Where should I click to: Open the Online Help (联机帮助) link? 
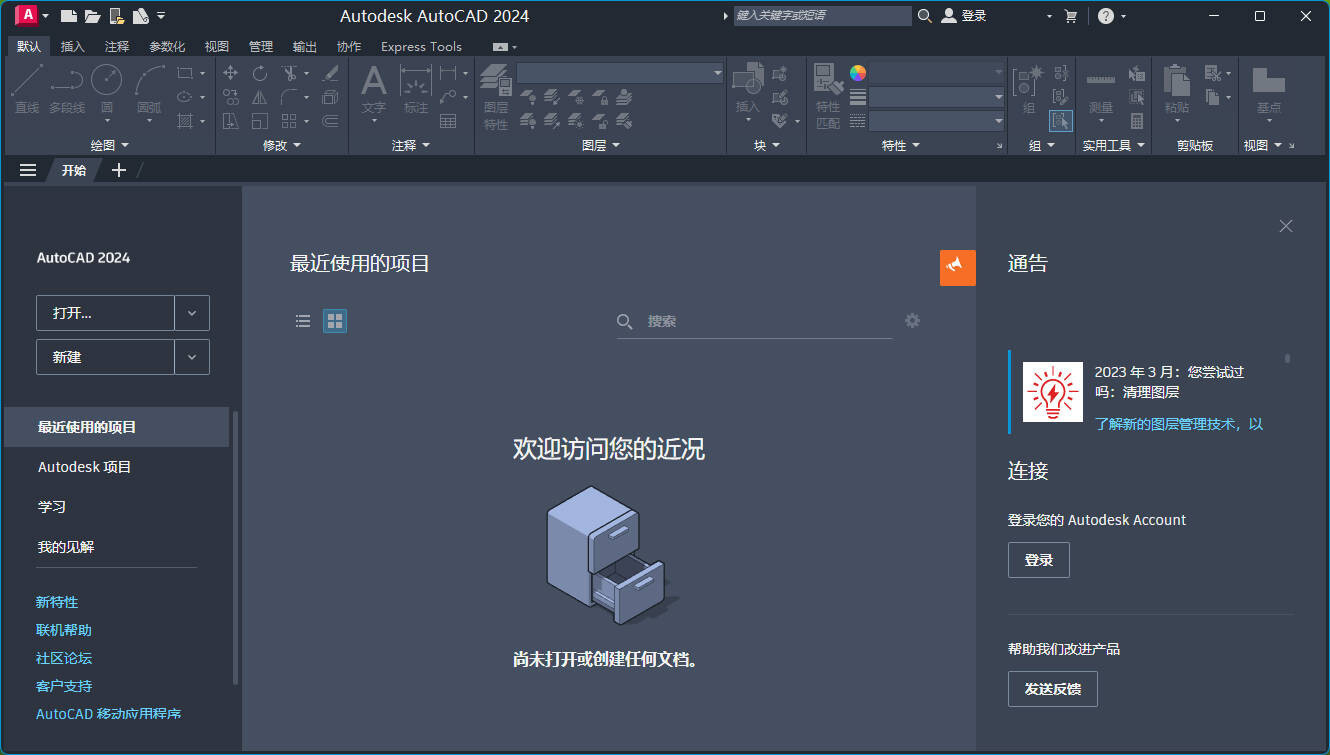(64, 630)
